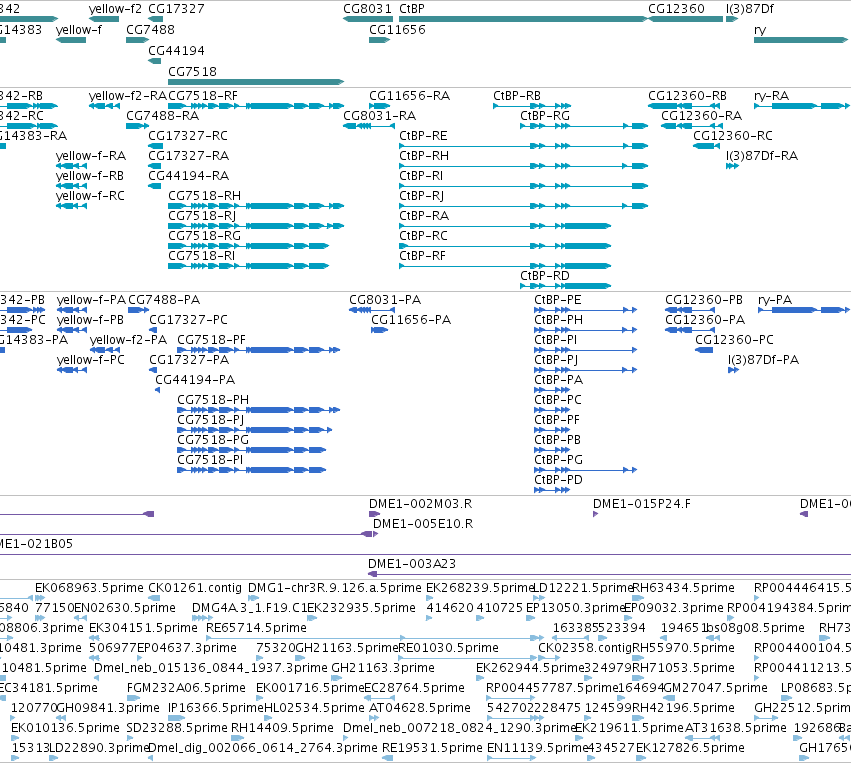Click transcript CtBP-RB

click(x=532, y=106)
